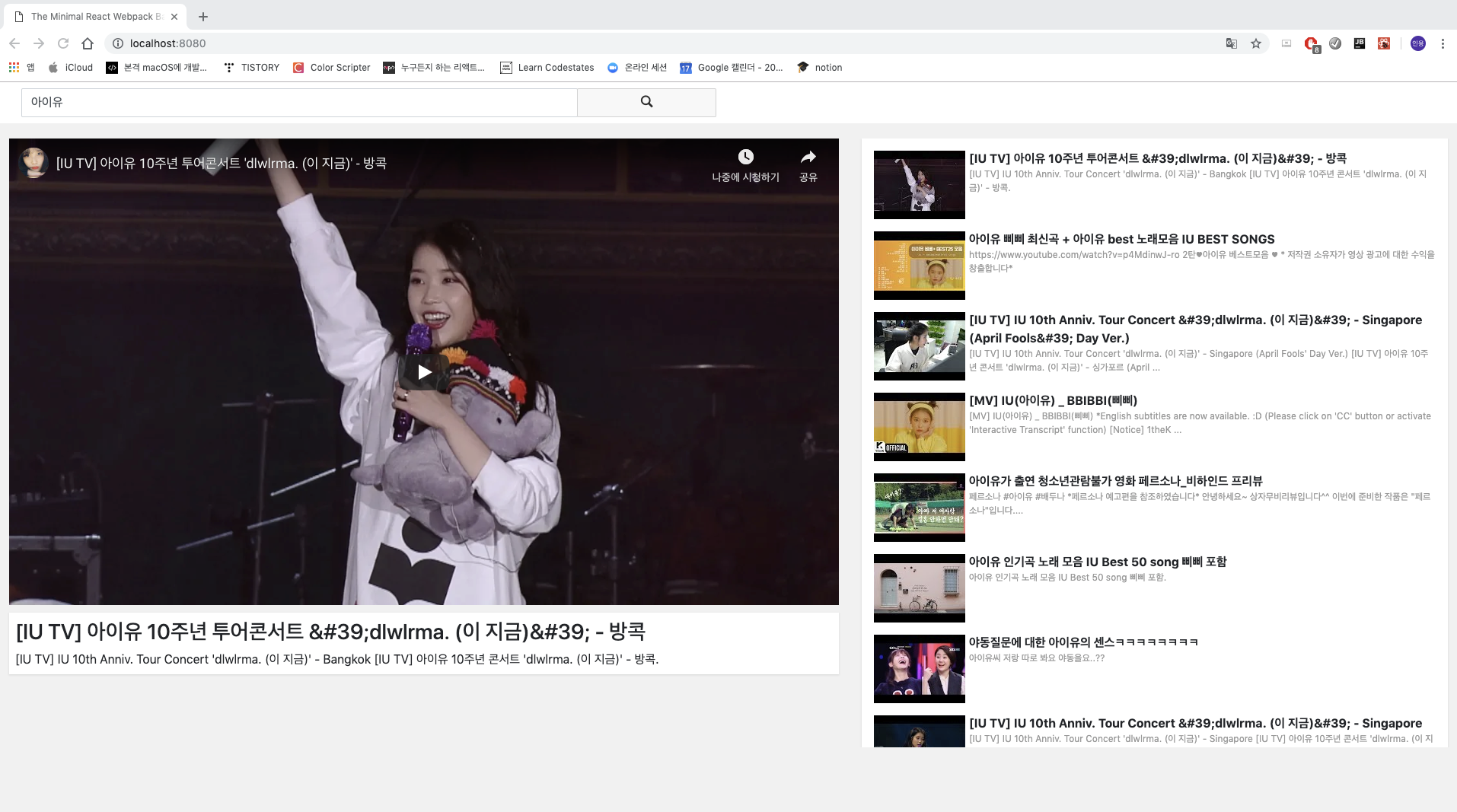Click title 아이유 삐삐 최신곡 + best 노래모음
The height and width of the screenshot is (812, 1457).
1121,239
